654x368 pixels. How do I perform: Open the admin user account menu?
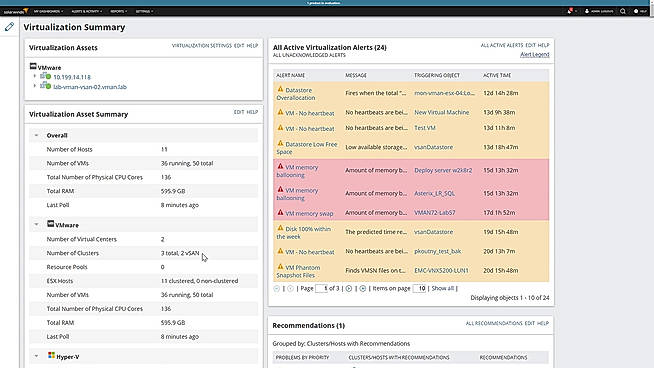(x=599, y=11)
